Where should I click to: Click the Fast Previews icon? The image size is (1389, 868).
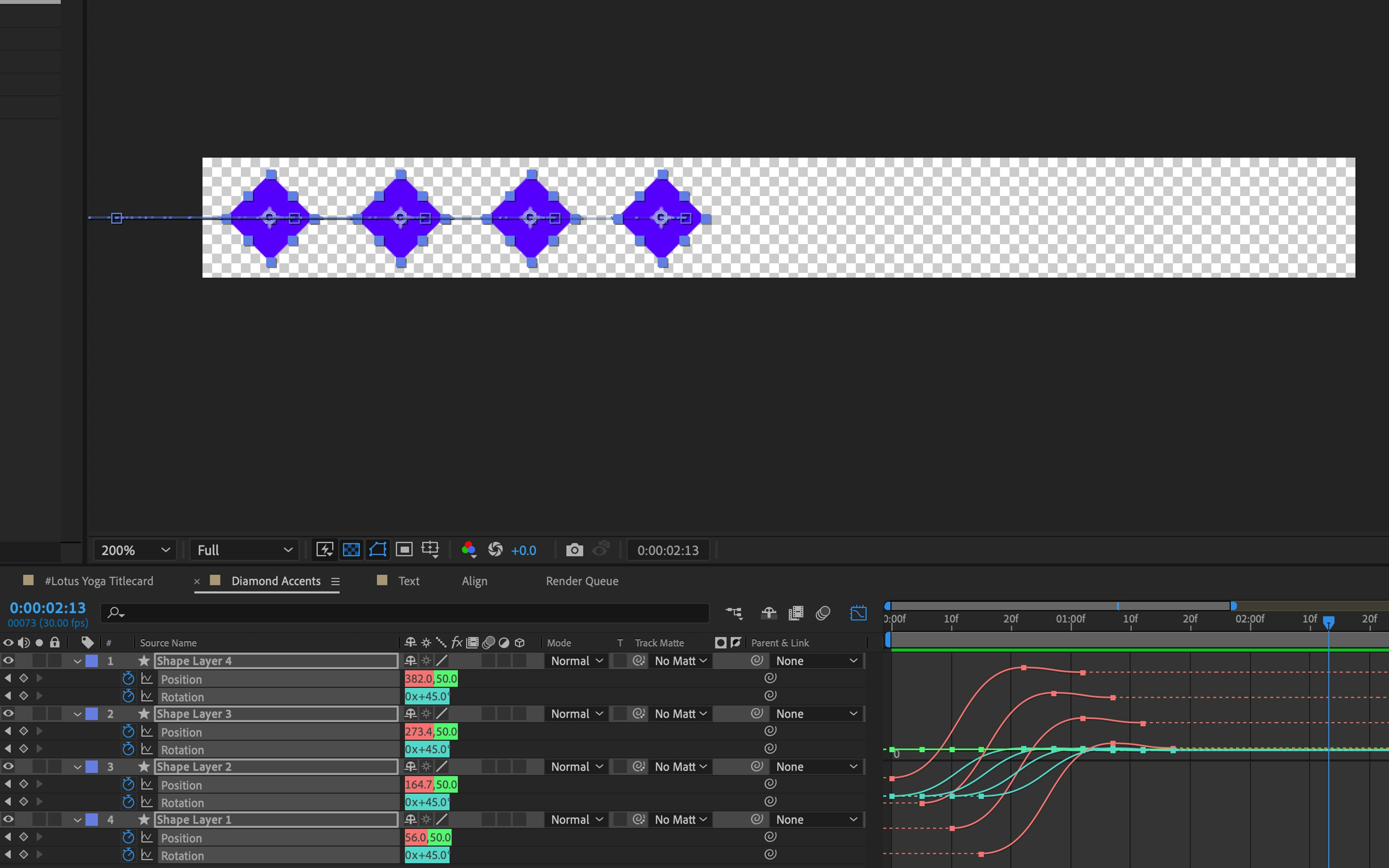(324, 550)
